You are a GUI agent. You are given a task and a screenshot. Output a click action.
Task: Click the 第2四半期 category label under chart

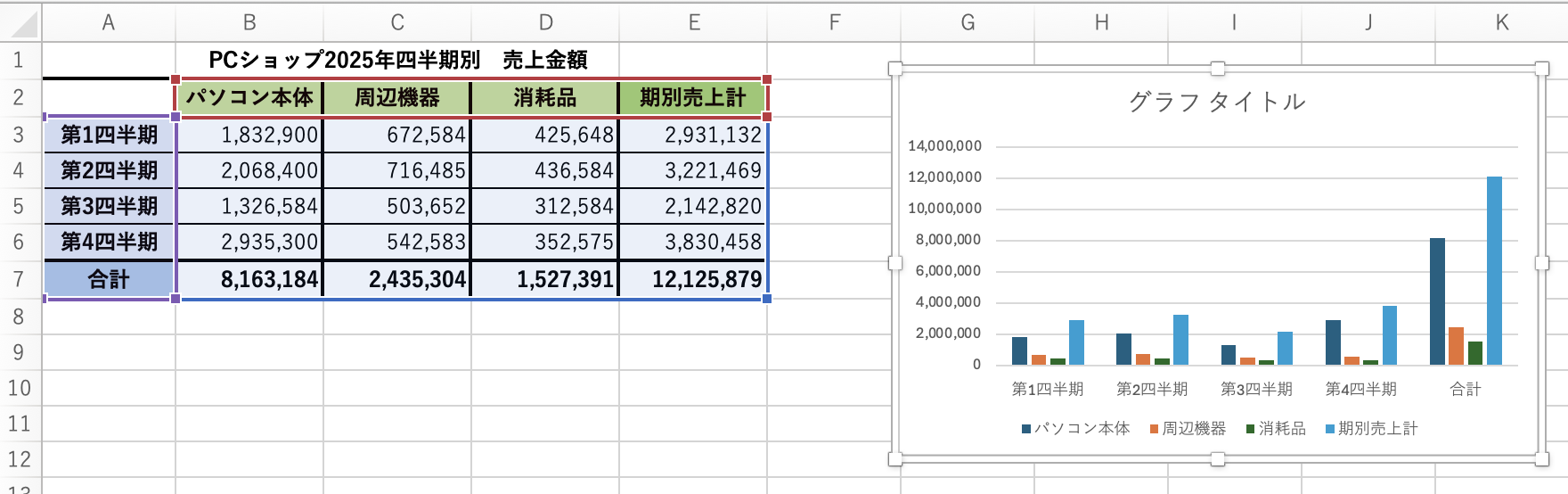coord(1152,389)
